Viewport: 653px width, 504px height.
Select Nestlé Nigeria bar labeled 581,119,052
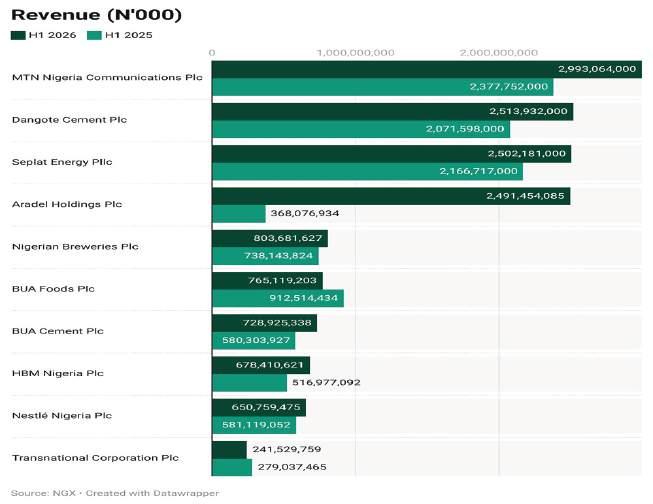[254, 425]
